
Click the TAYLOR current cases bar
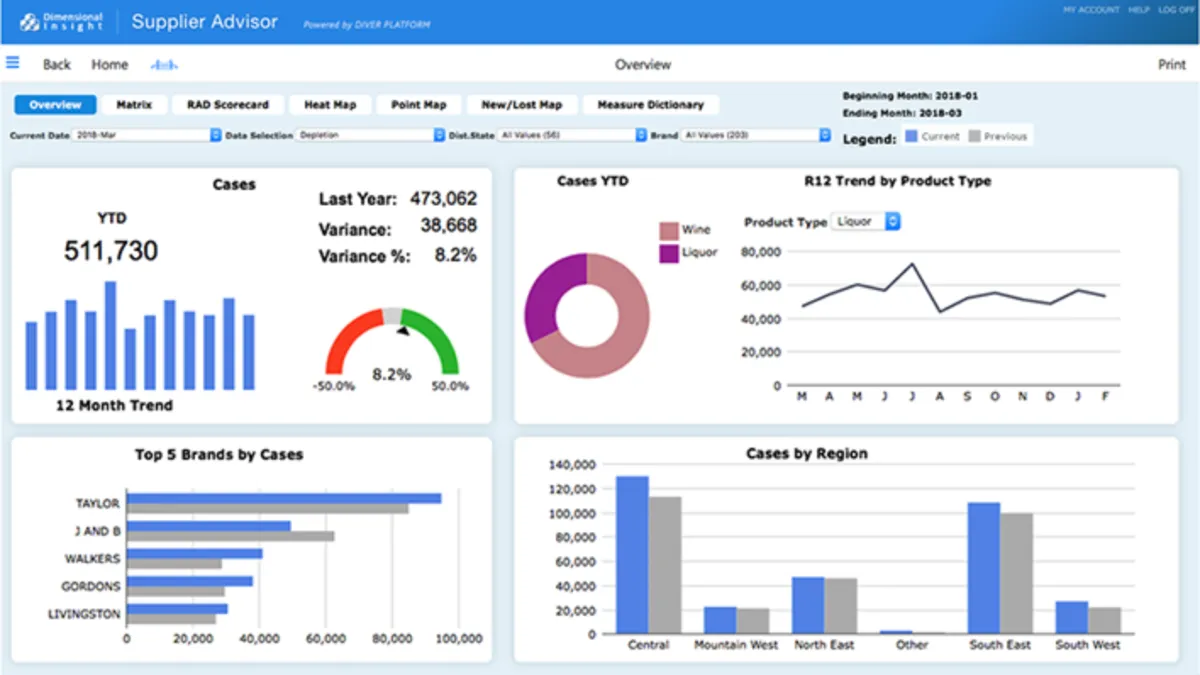click(x=283, y=498)
